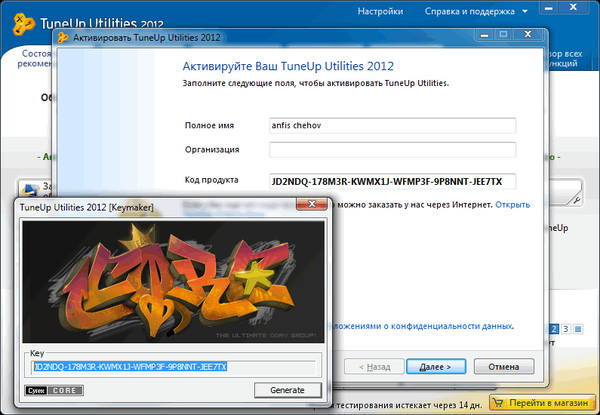Expand the Справка и поддержка dropdown arrow
The height and width of the screenshot is (415, 600).
point(525,11)
